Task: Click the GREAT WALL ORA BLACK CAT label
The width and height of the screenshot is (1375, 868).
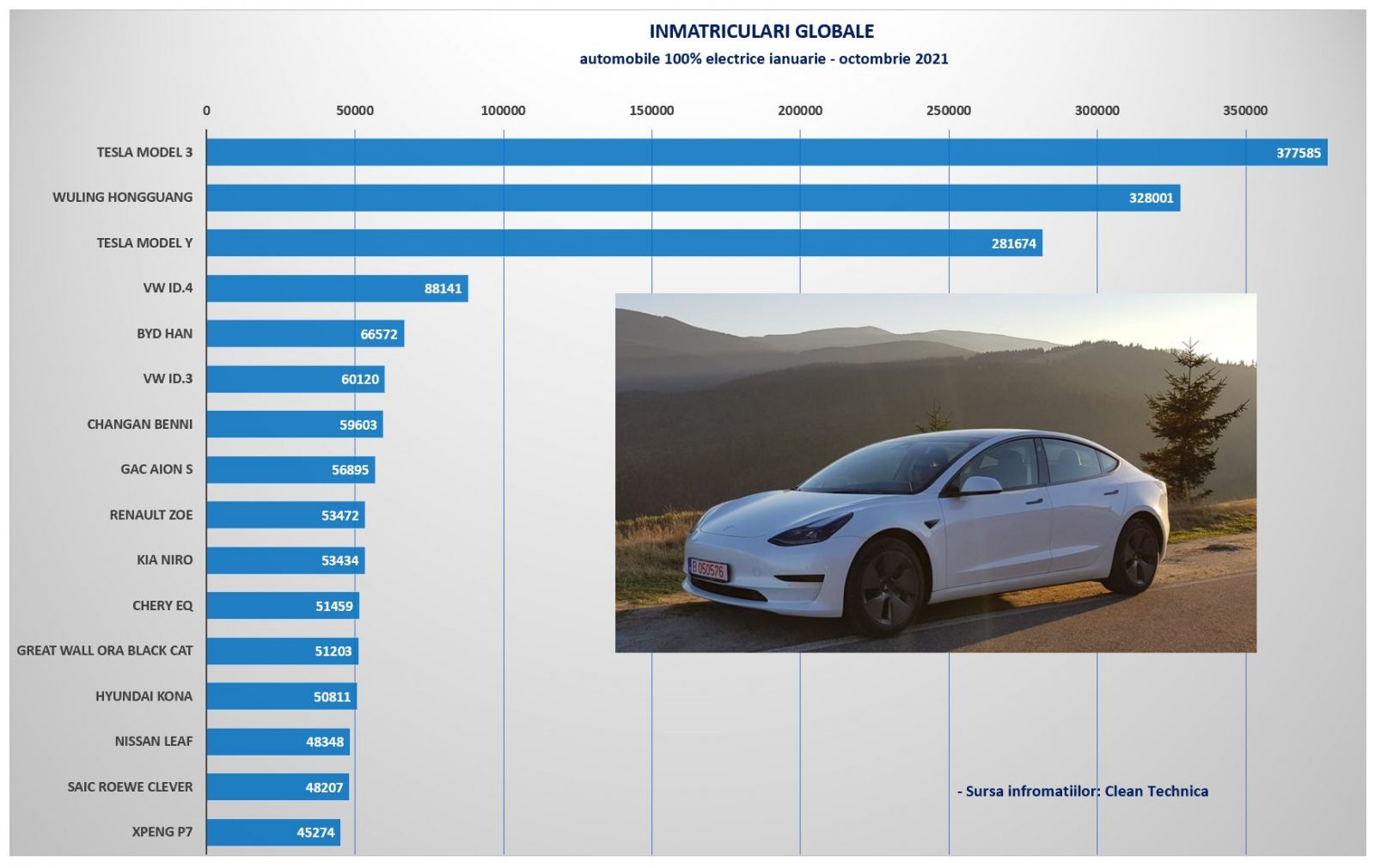Action: (105, 651)
